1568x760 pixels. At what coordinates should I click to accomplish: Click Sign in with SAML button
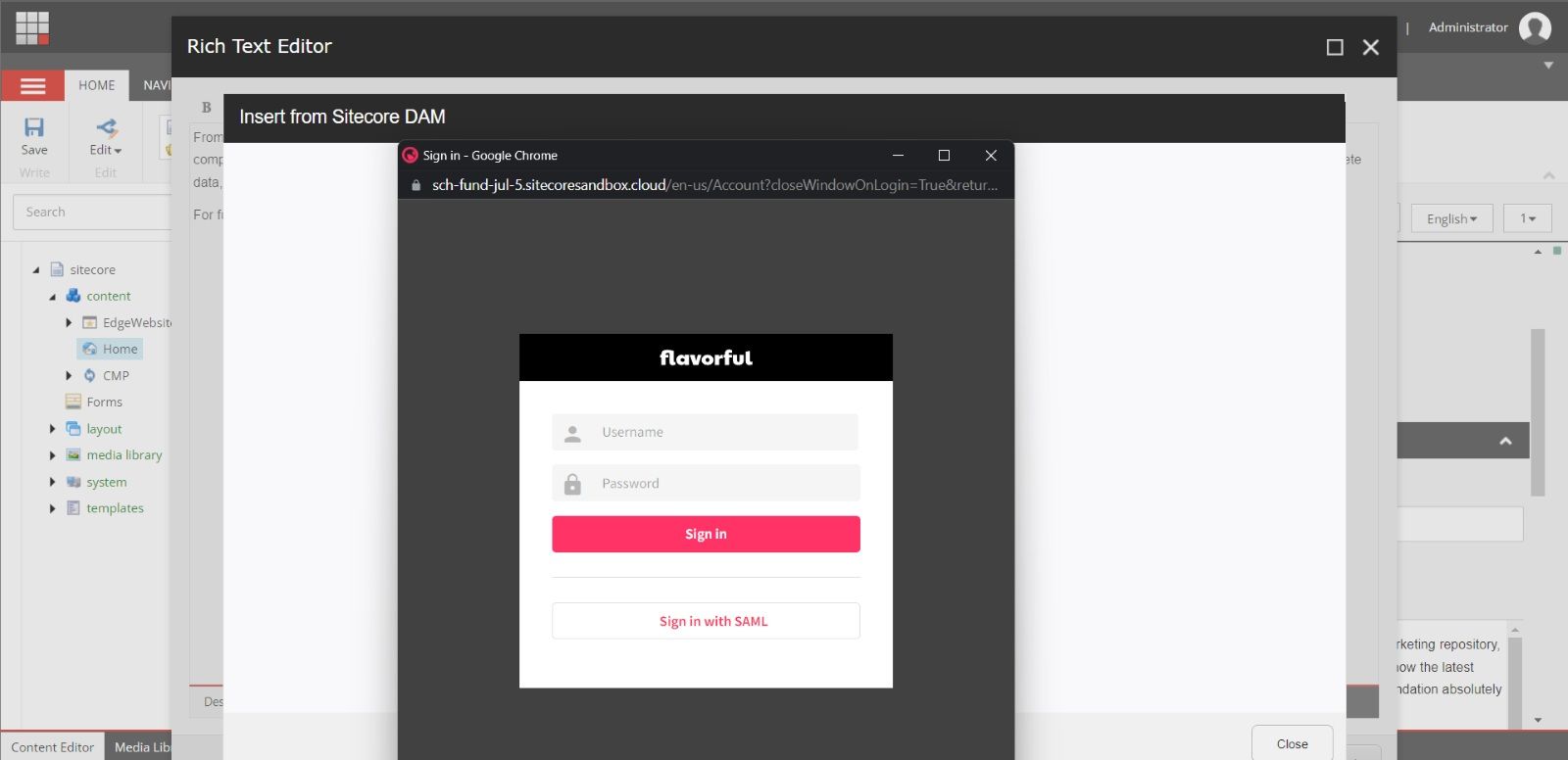[x=706, y=621]
